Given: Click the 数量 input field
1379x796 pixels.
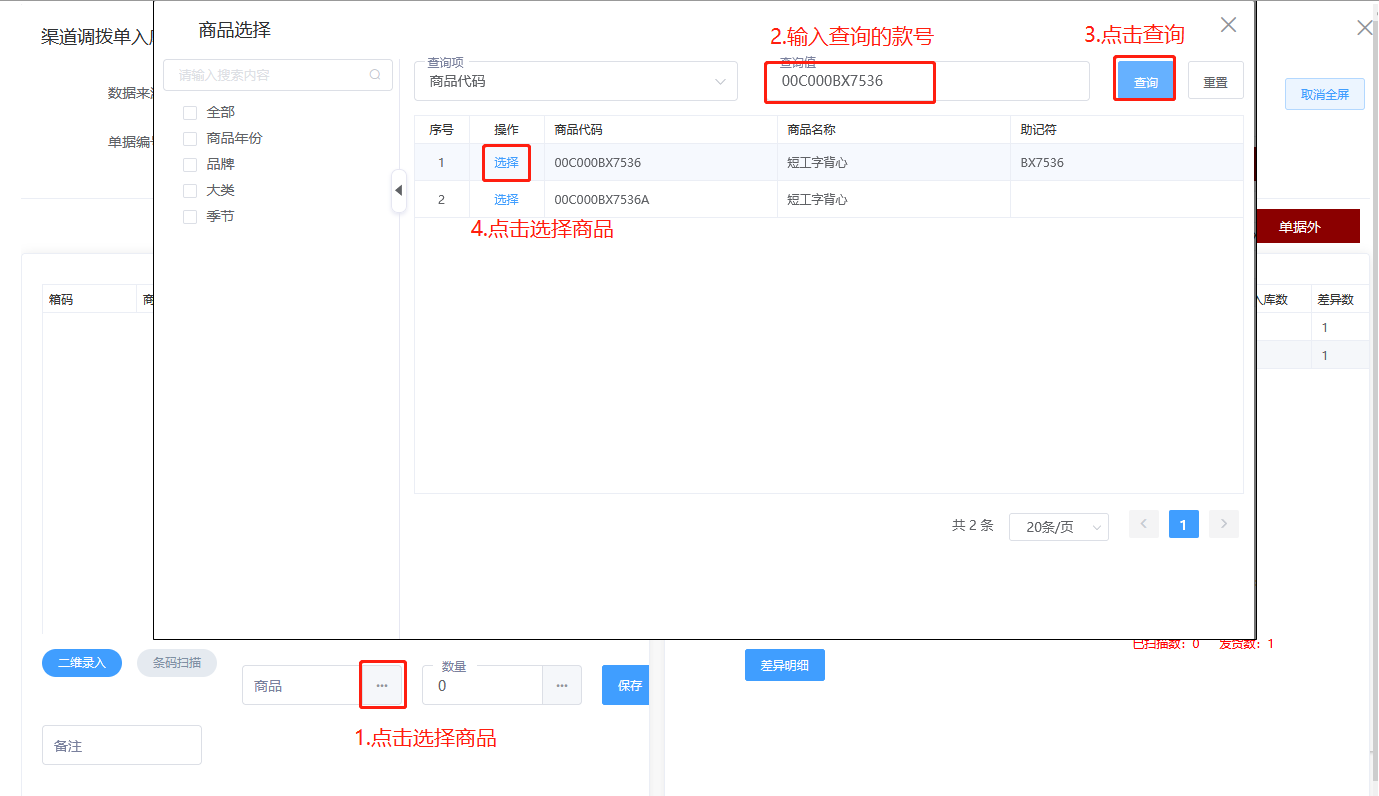Looking at the screenshot, I should [482, 686].
